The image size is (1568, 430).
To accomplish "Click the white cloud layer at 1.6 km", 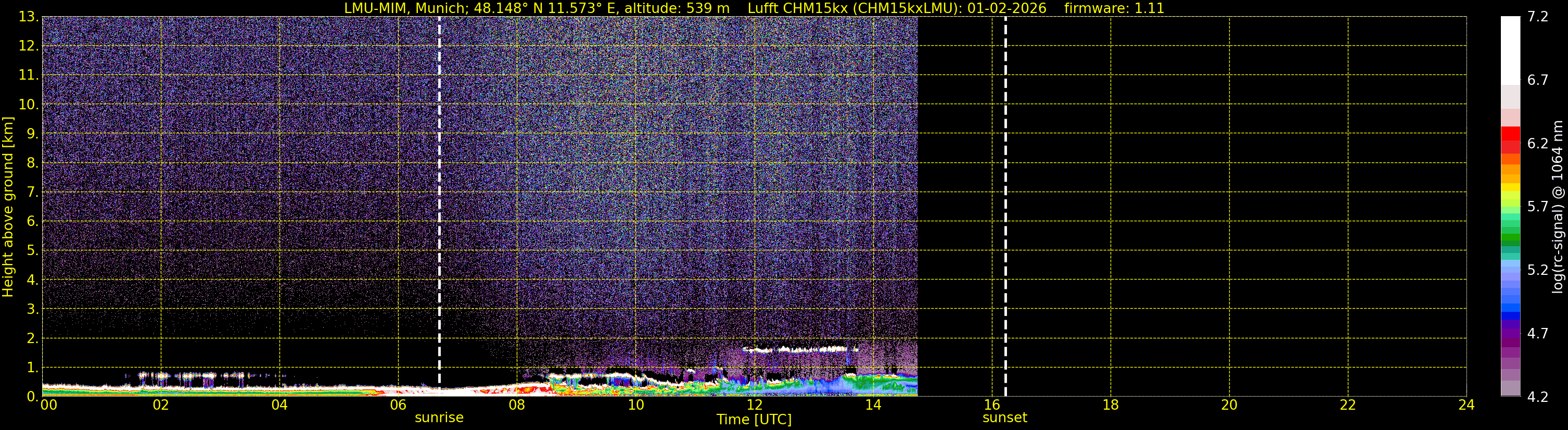I will [x=800, y=350].
